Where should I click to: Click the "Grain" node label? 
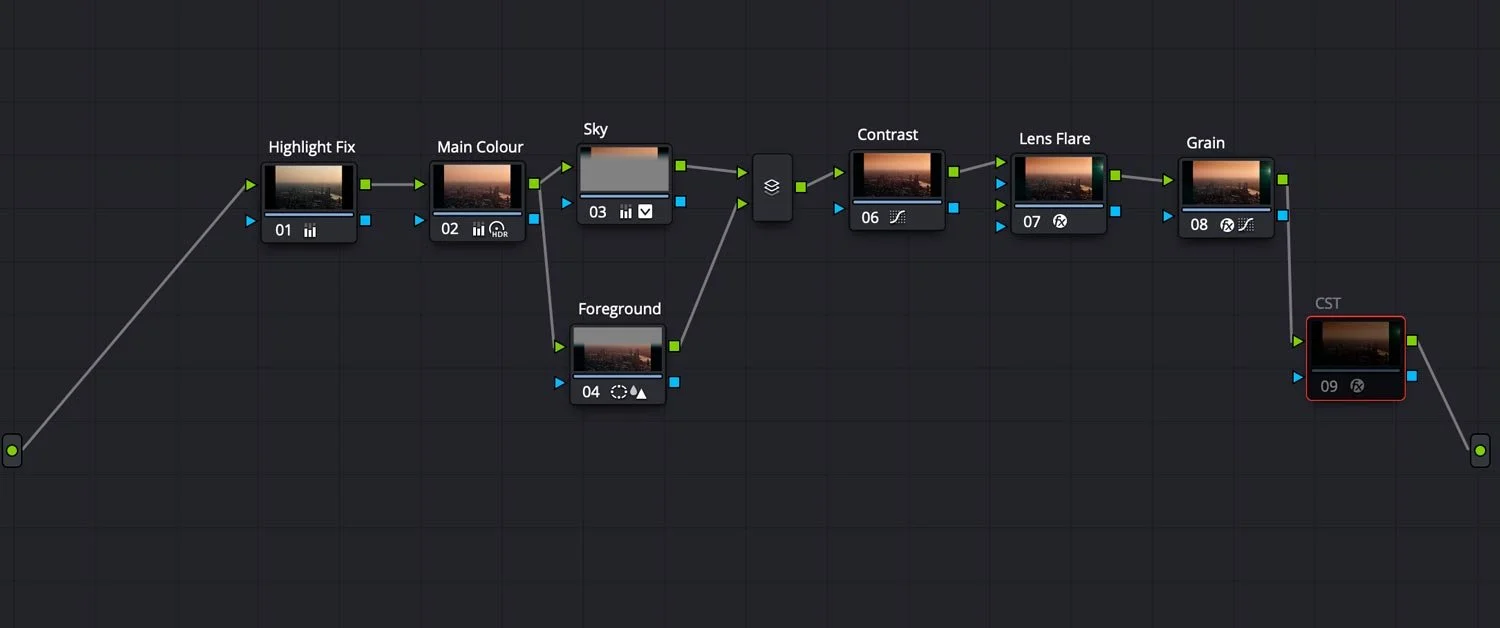tap(1206, 143)
